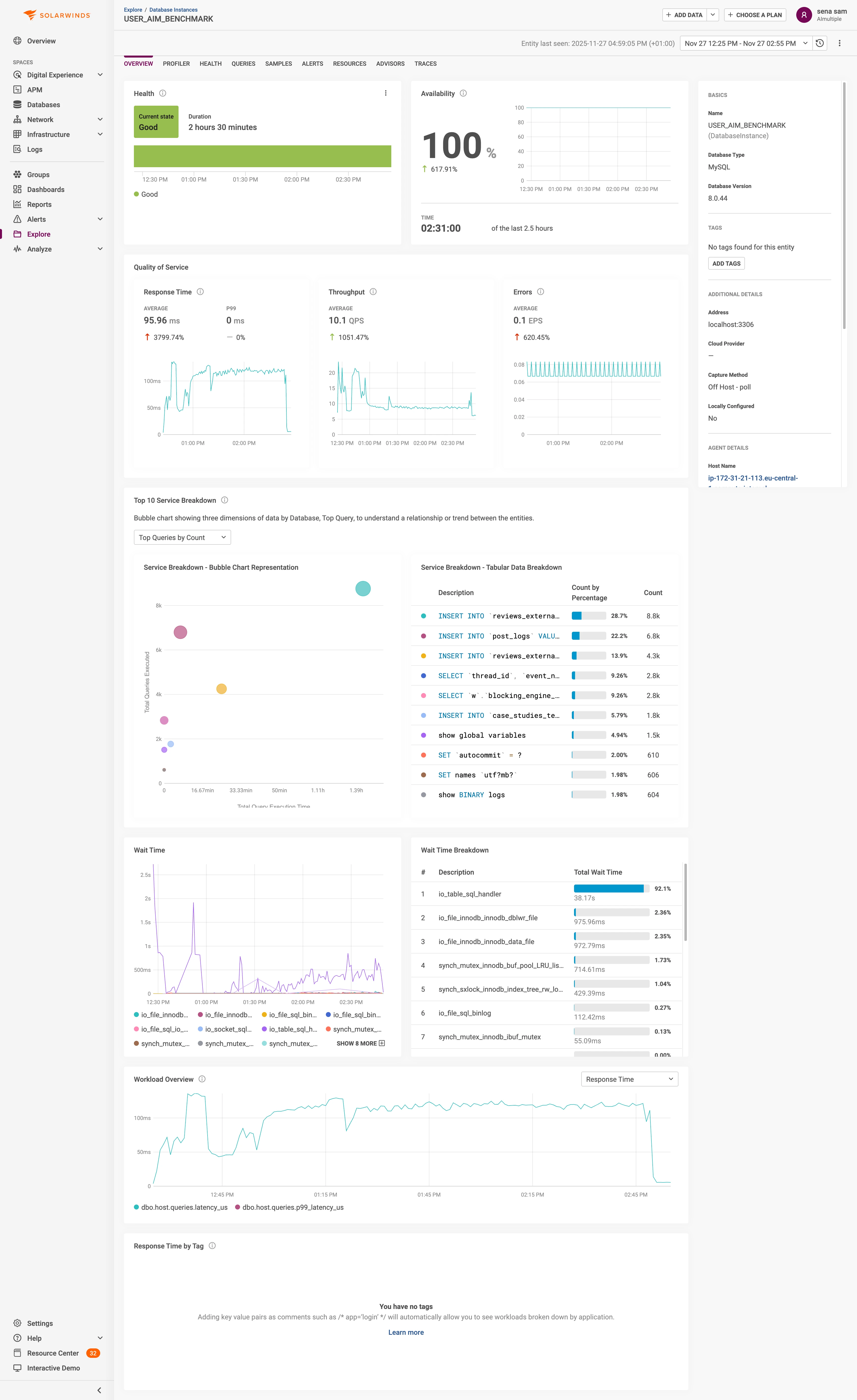The width and height of the screenshot is (857, 1400).
Task: Toggle the io_file_sql_io_... legend series
Action: pos(161,1029)
